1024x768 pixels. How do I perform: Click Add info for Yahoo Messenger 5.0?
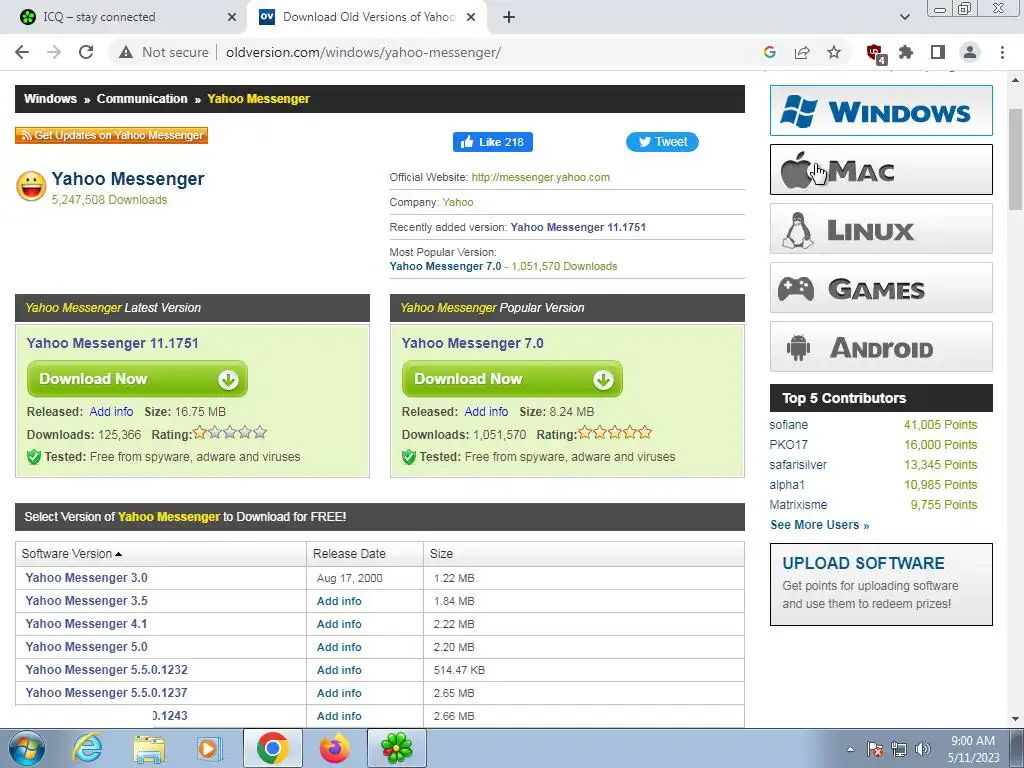[339, 647]
